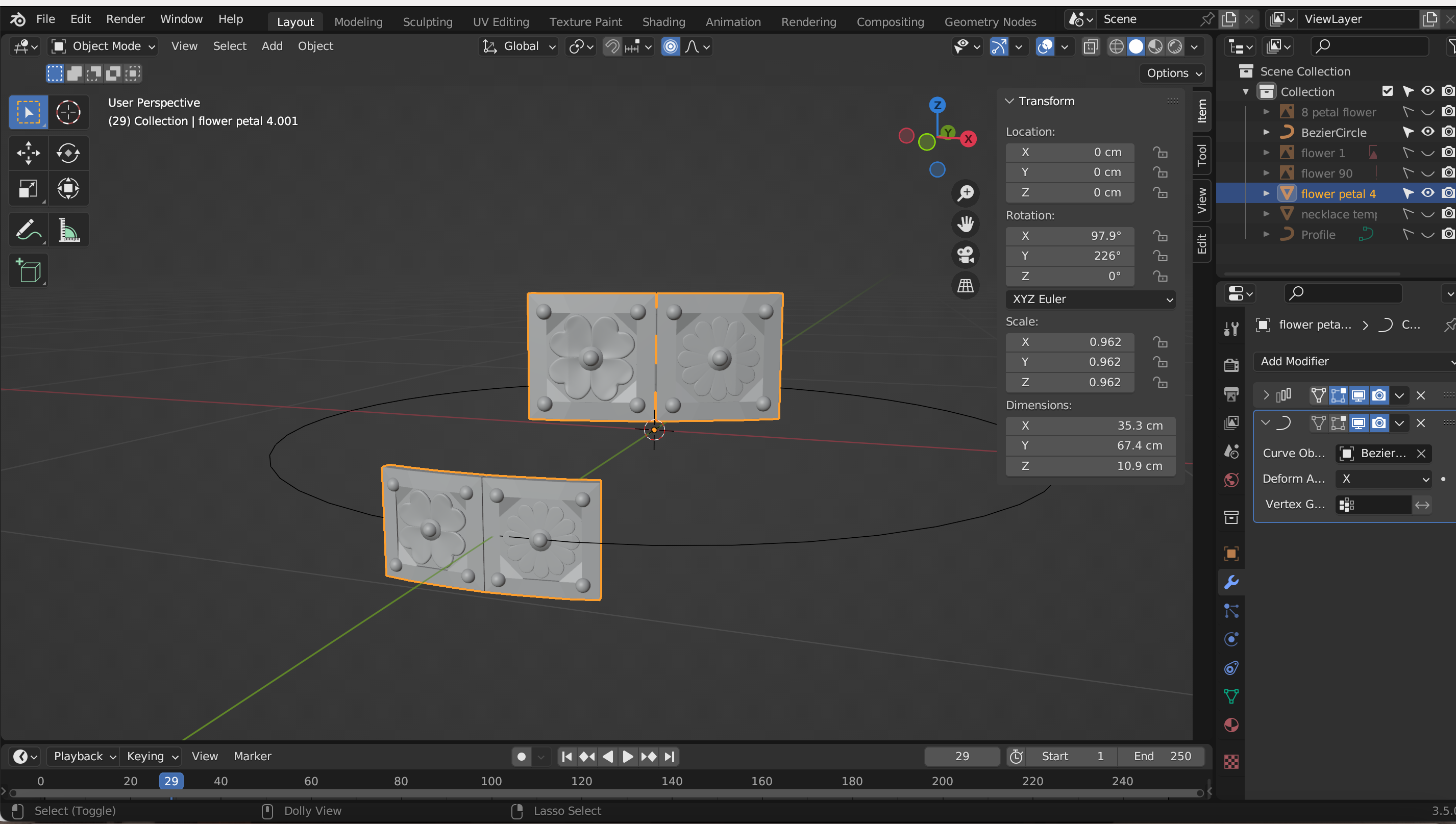Expand 8 petal flower in outliner
The height and width of the screenshot is (824, 1456).
1266,112
